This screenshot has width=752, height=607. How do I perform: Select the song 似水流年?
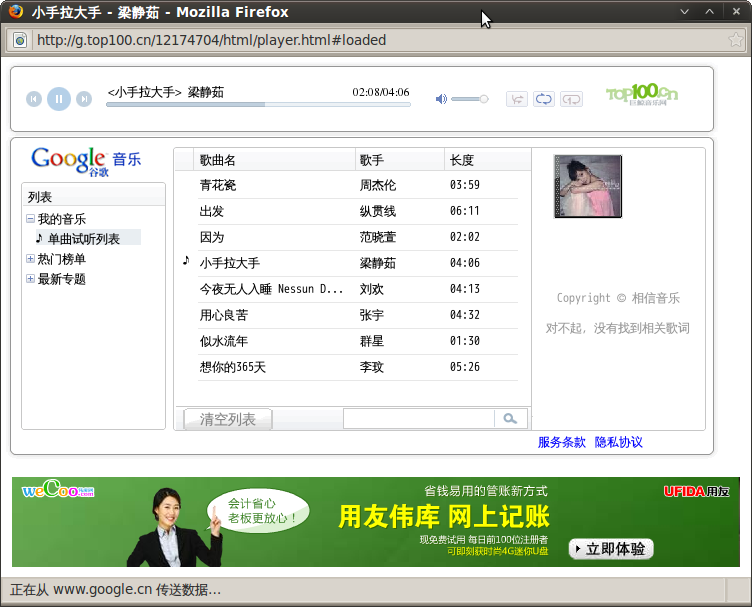pyautogui.click(x=223, y=341)
